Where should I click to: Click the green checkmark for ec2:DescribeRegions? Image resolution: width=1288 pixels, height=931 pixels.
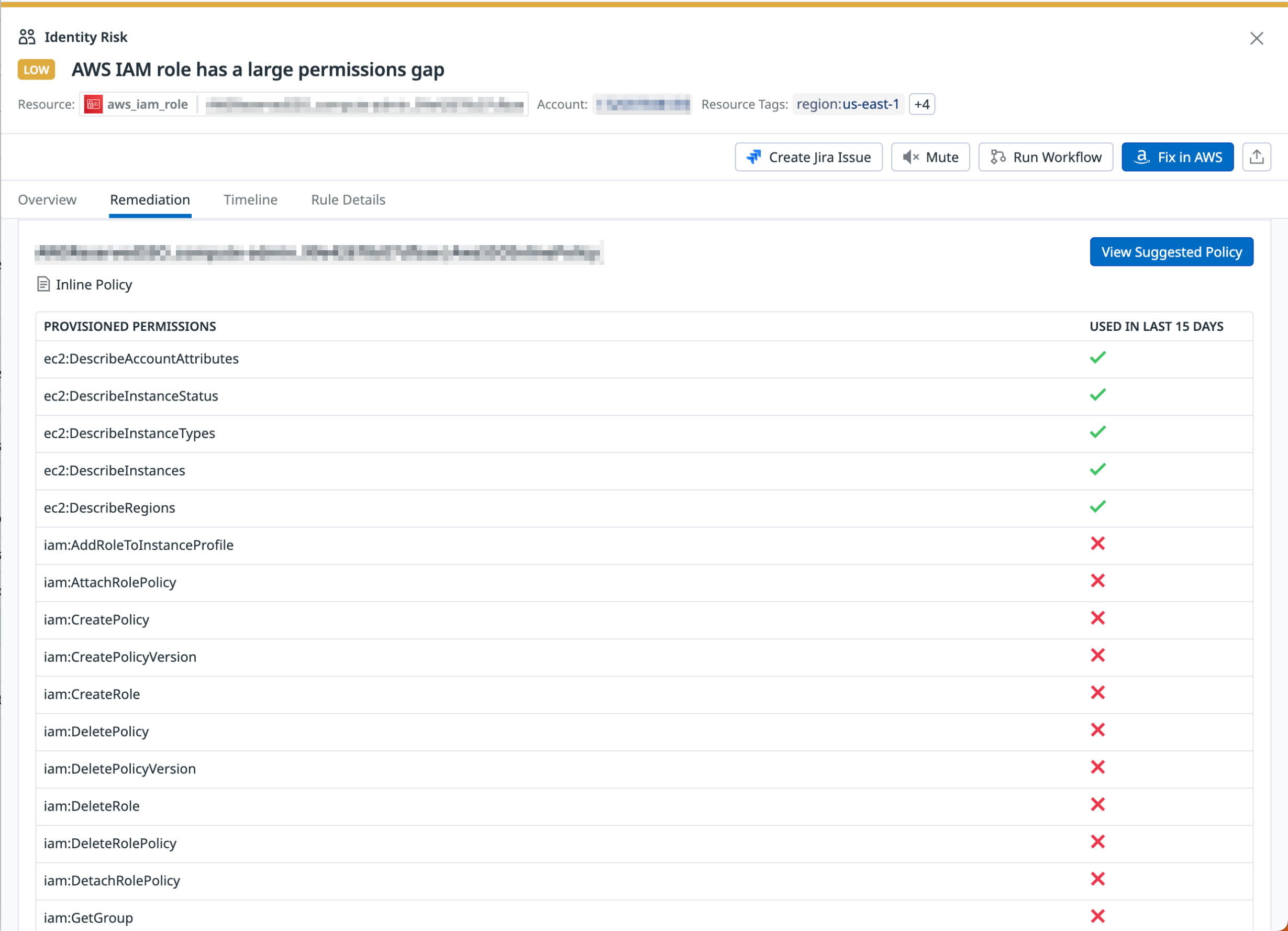[1098, 506]
